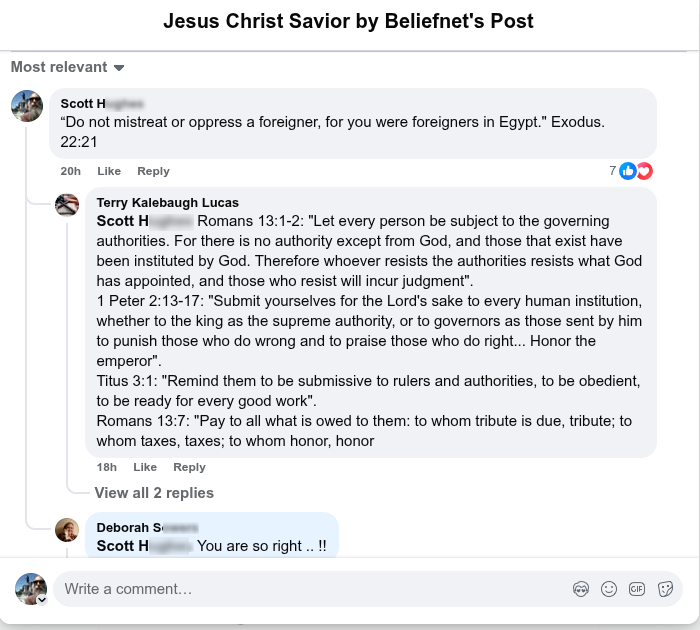Expand View all 2 replies
Image resolution: width=700 pixels, height=630 pixels.
click(154, 492)
